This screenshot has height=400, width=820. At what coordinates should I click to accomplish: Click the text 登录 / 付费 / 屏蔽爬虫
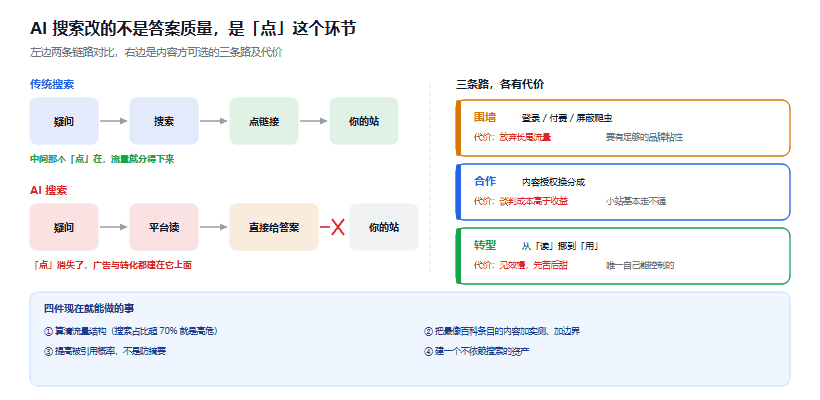567,119
